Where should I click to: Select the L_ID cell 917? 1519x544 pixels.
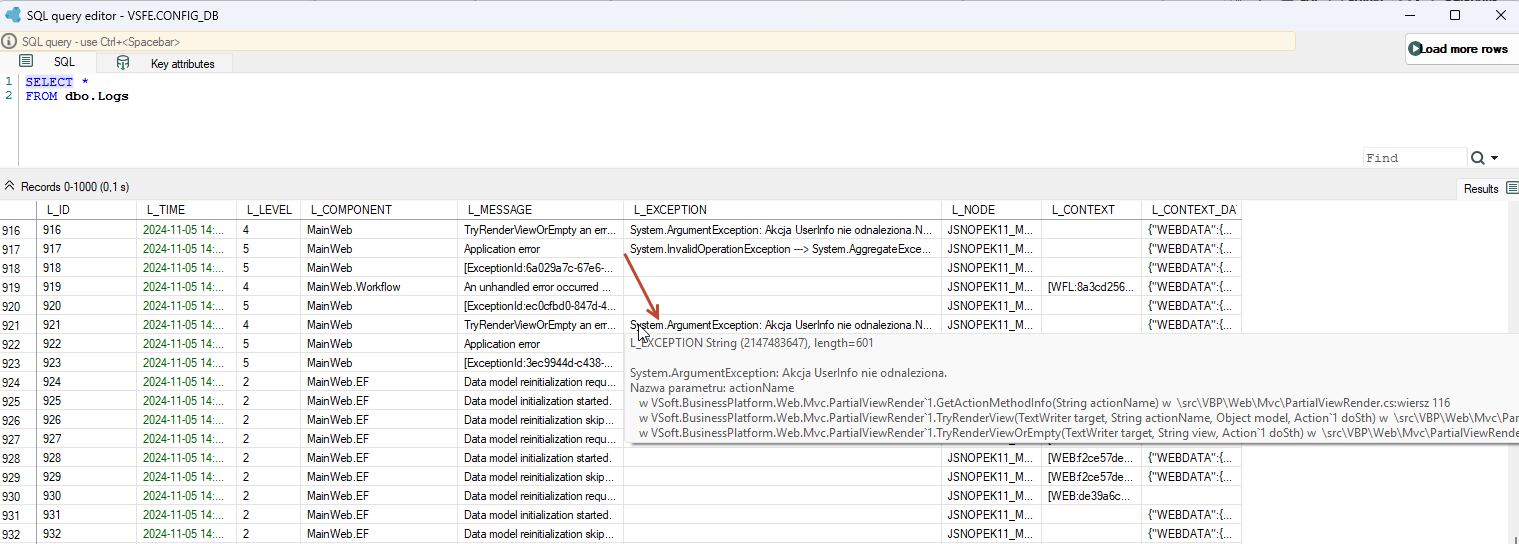tap(86, 249)
